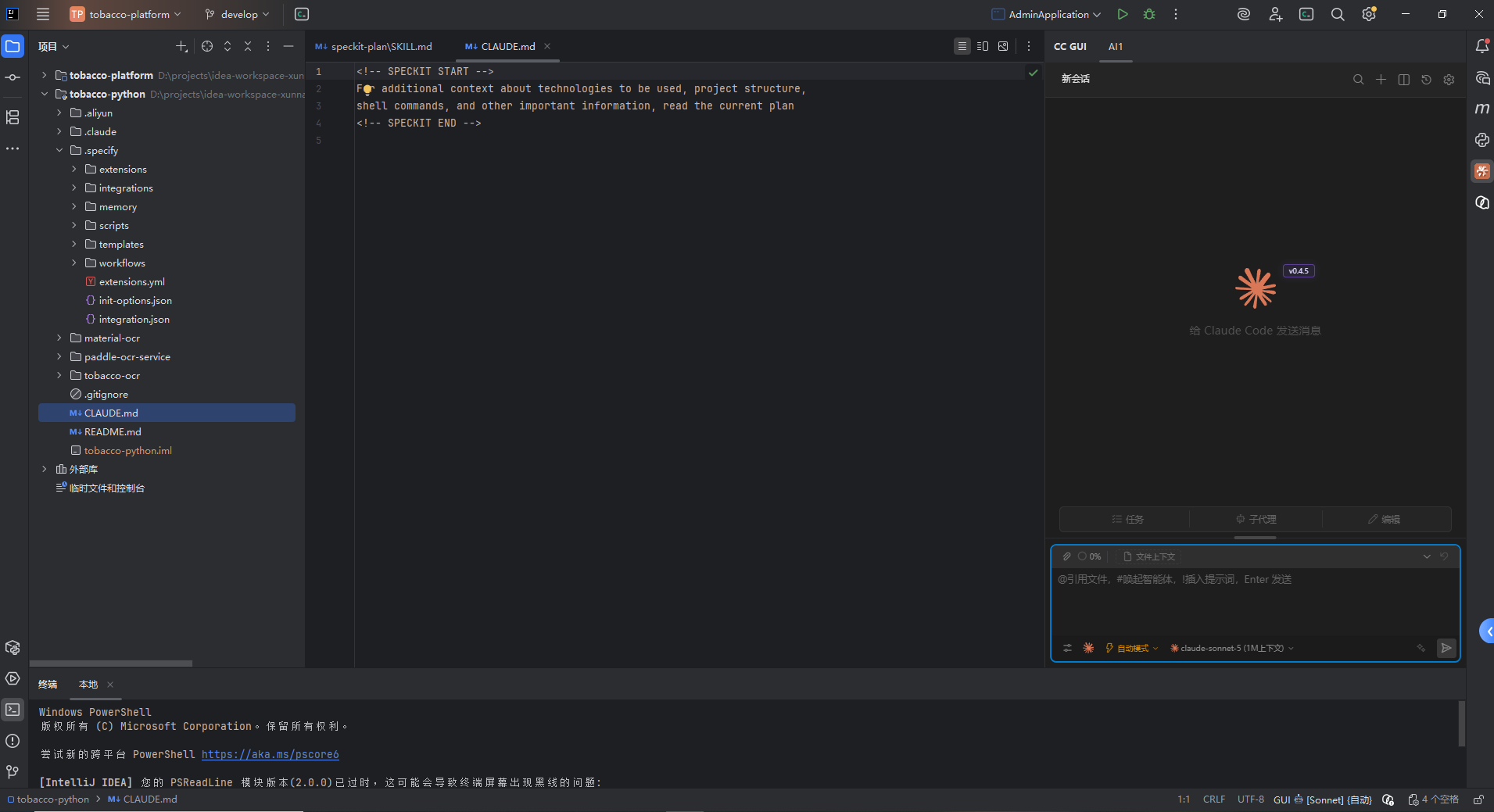The height and width of the screenshot is (812, 1494).
Task: Collapse the chat input header chevron
Action: [1427, 556]
